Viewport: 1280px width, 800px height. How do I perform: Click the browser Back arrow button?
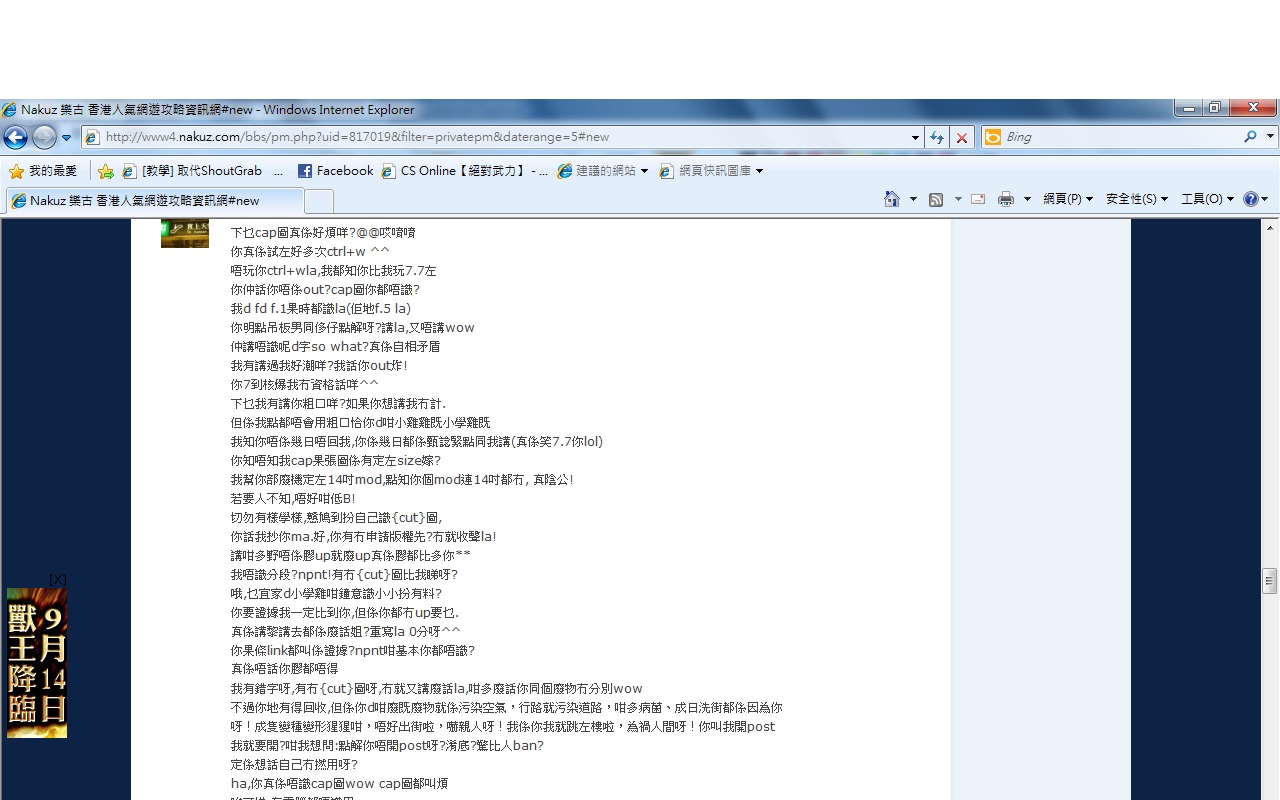[x=16, y=137]
